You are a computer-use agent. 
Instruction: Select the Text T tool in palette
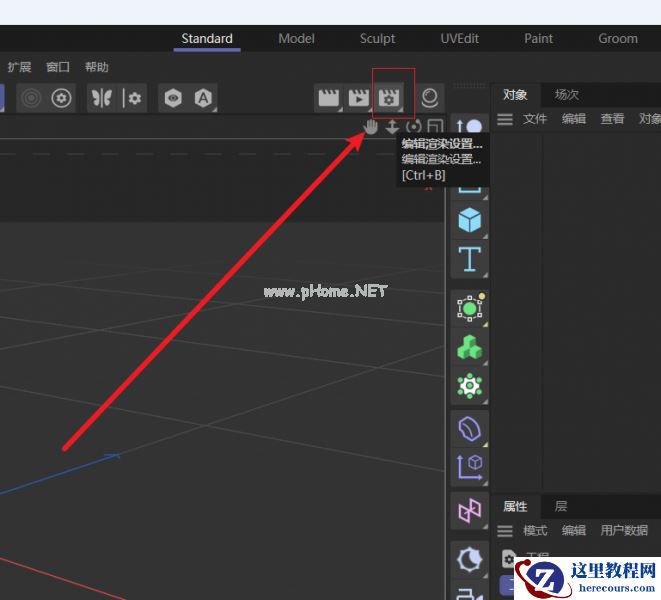(469, 259)
